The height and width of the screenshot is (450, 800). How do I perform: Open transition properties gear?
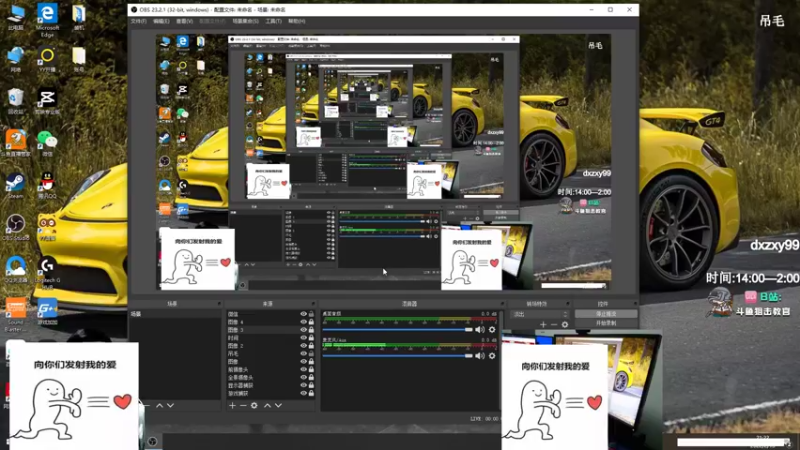pos(565,324)
